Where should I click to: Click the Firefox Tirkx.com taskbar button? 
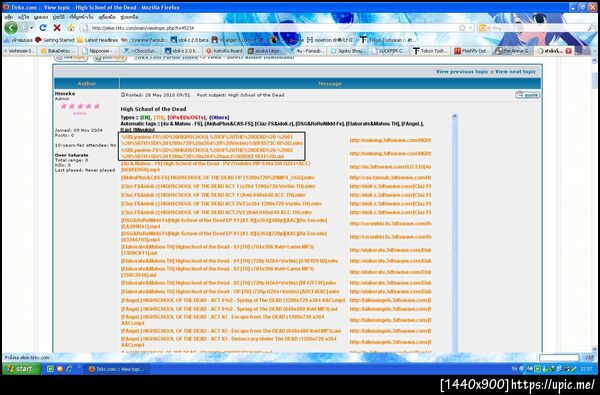coord(117,369)
